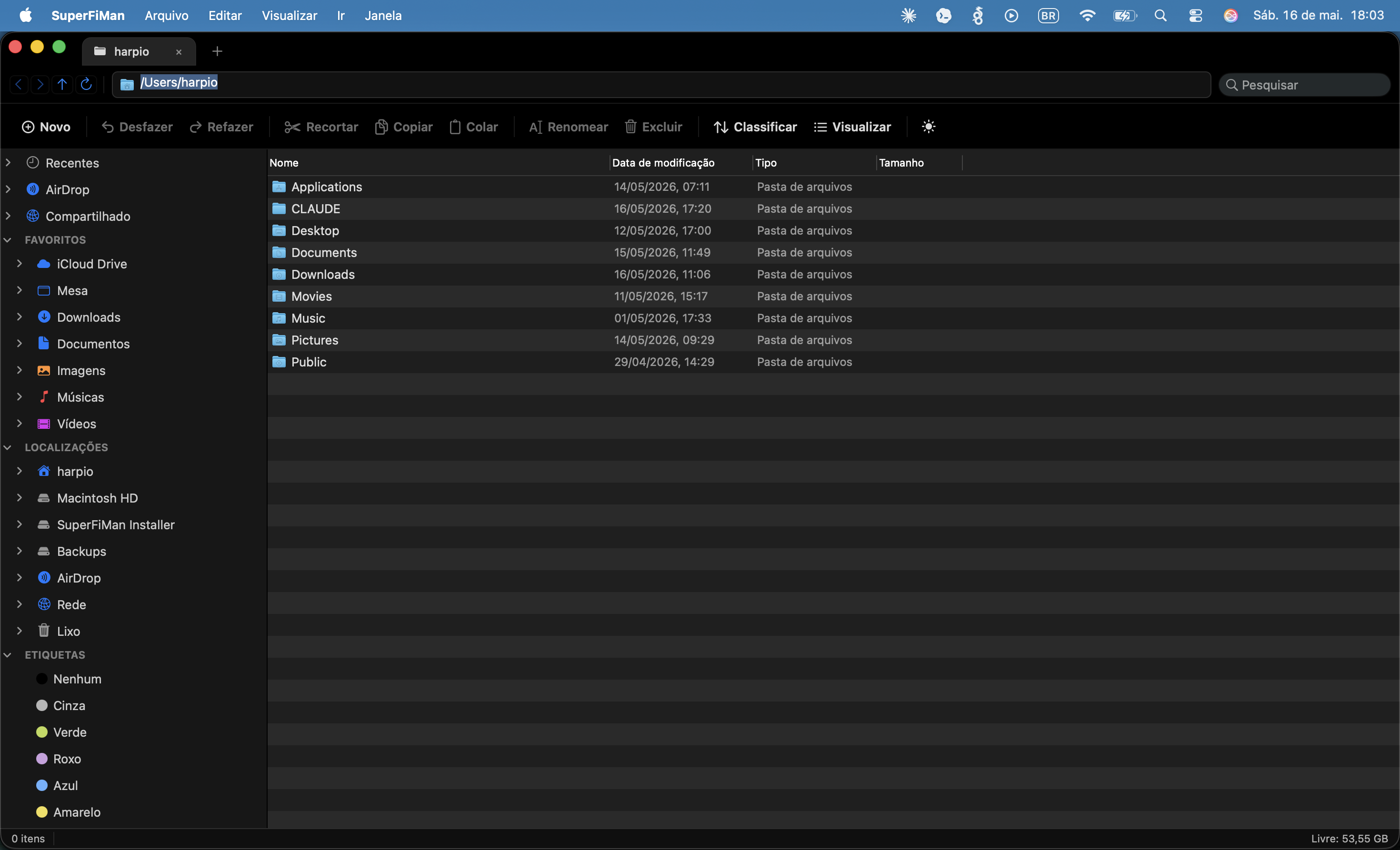Expand the Lixo tree node
1400x850 pixels.
click(x=20, y=631)
